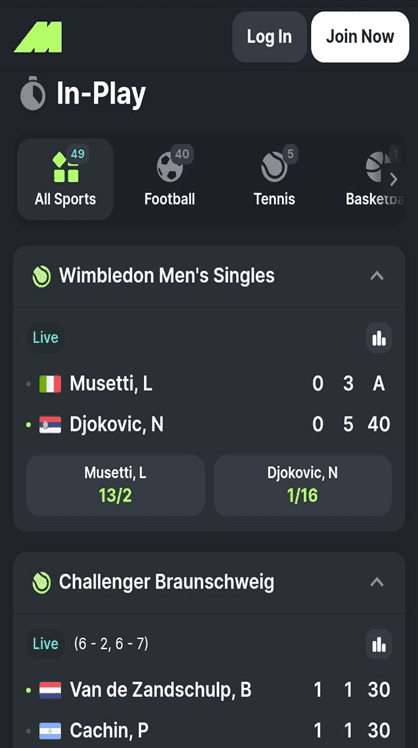Click the Challenger Braunschweig tennis ball icon
Screen dimensions: 418x748
(x=42, y=582)
